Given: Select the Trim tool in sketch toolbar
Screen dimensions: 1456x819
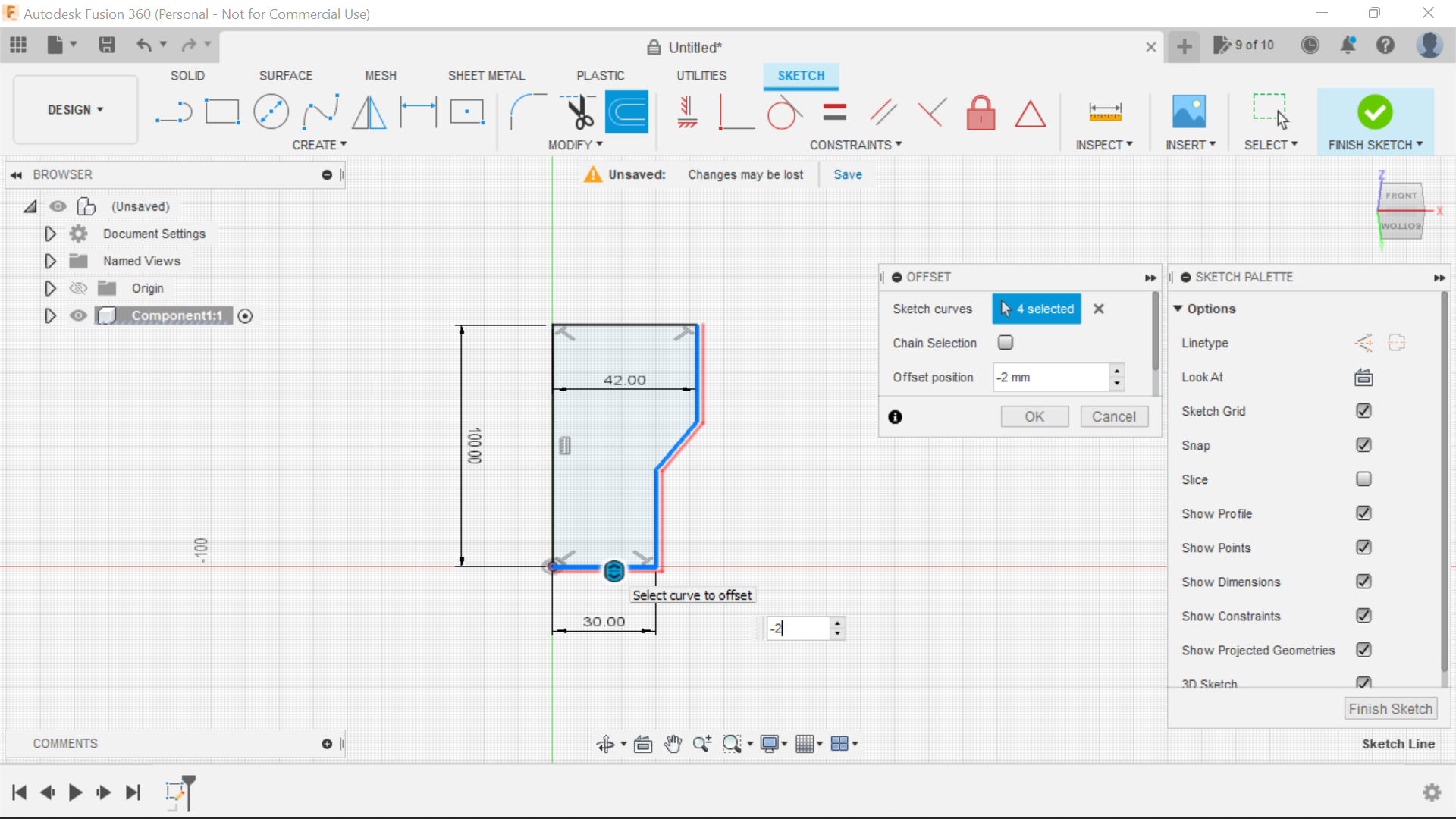Looking at the screenshot, I should tap(578, 112).
